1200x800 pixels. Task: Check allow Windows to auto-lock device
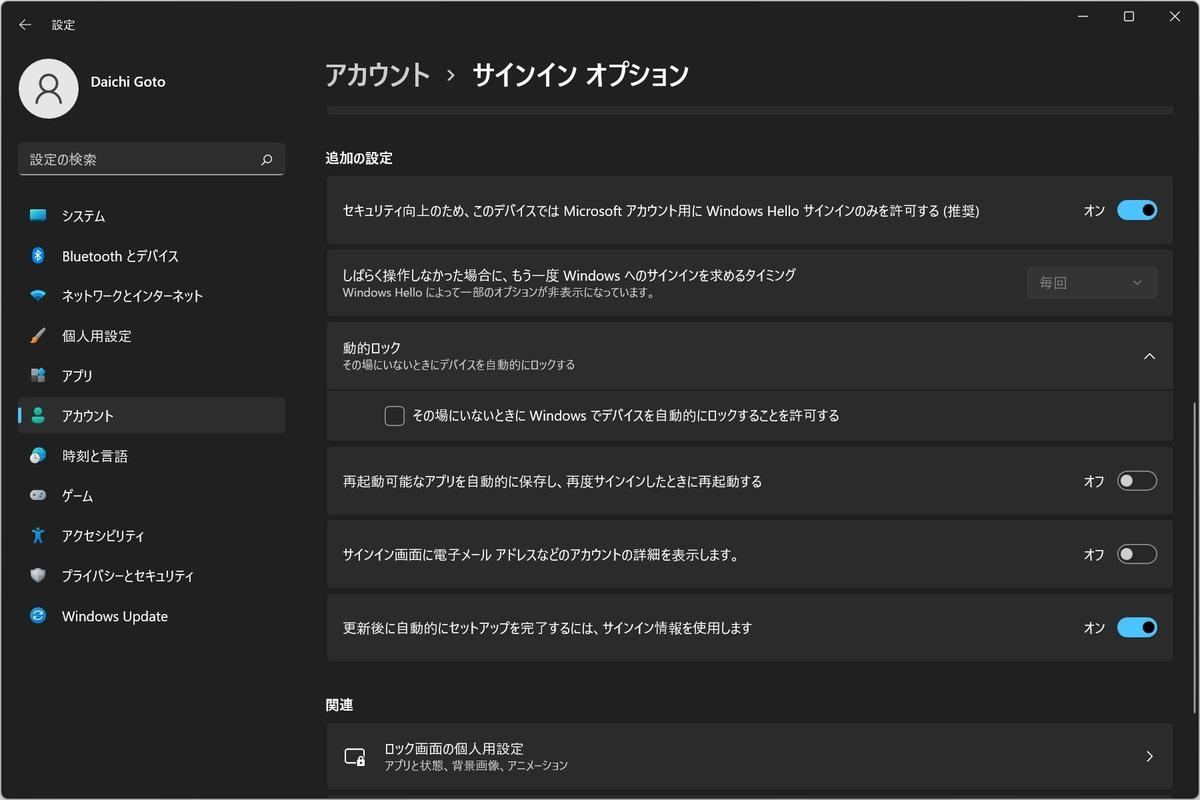(394, 416)
